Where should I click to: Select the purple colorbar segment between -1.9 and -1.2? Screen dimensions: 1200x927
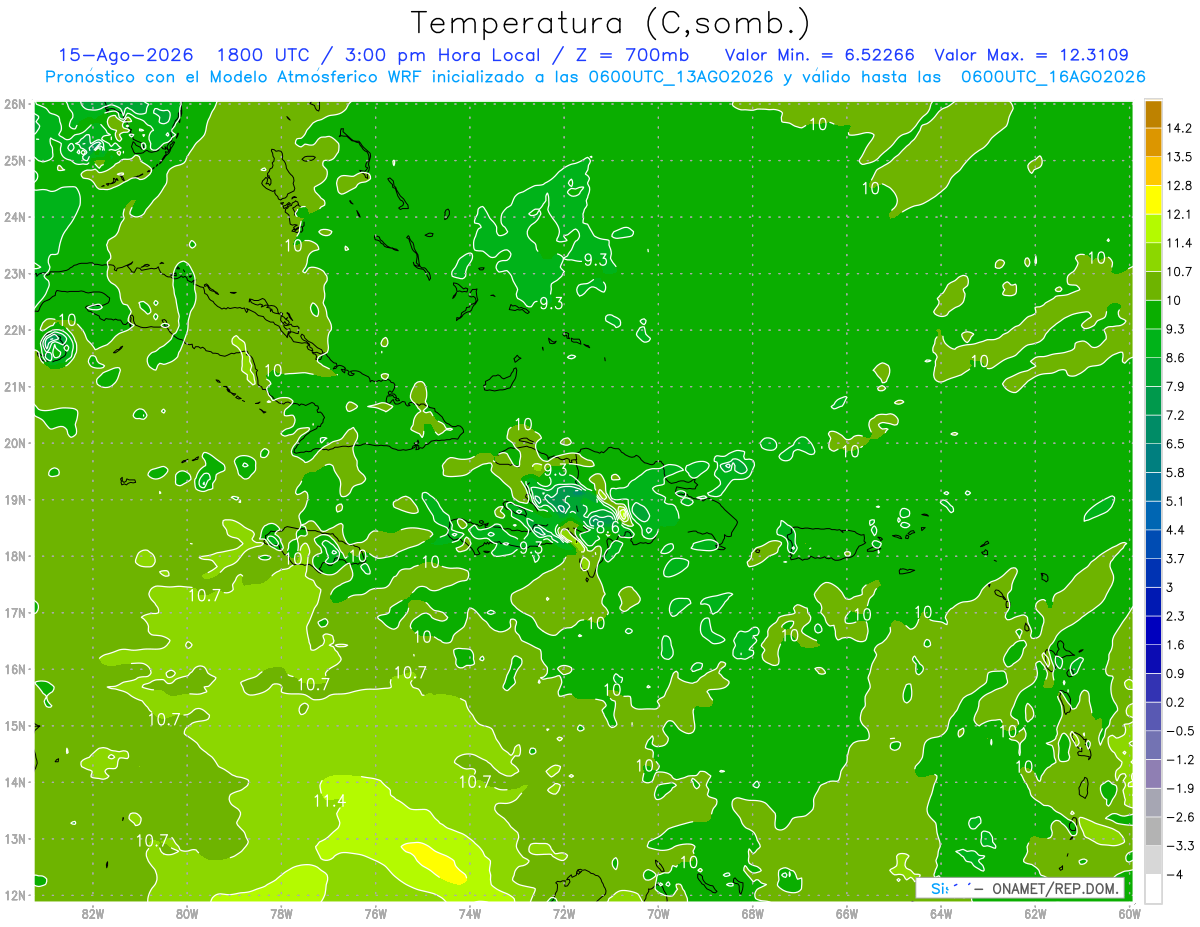(1153, 773)
